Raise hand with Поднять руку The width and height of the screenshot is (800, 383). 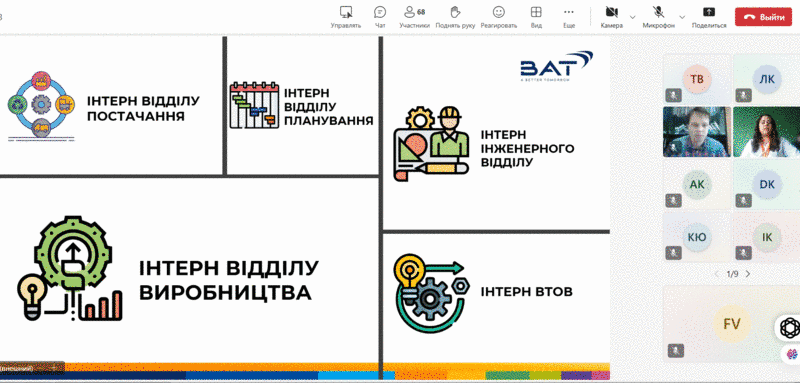[x=455, y=17]
